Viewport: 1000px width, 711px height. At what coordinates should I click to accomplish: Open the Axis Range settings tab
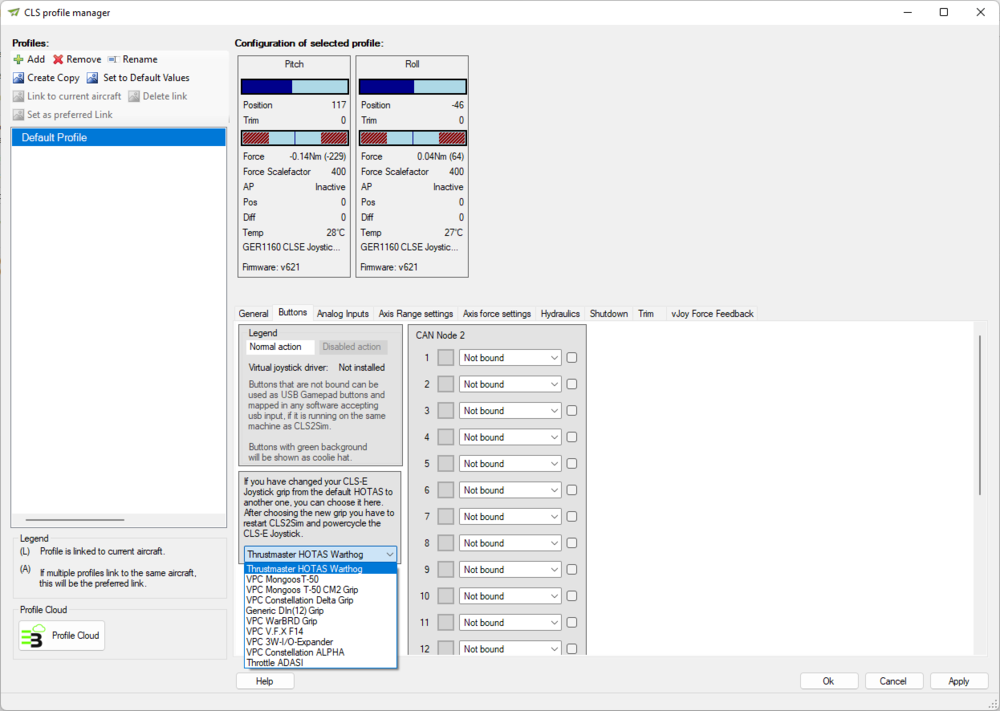tap(416, 314)
